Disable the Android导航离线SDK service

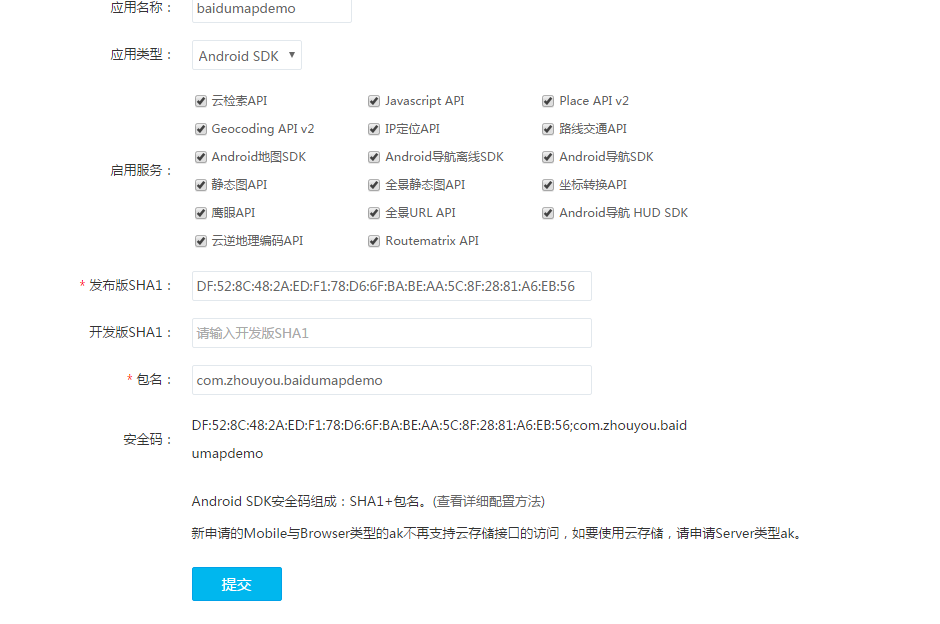(374, 157)
